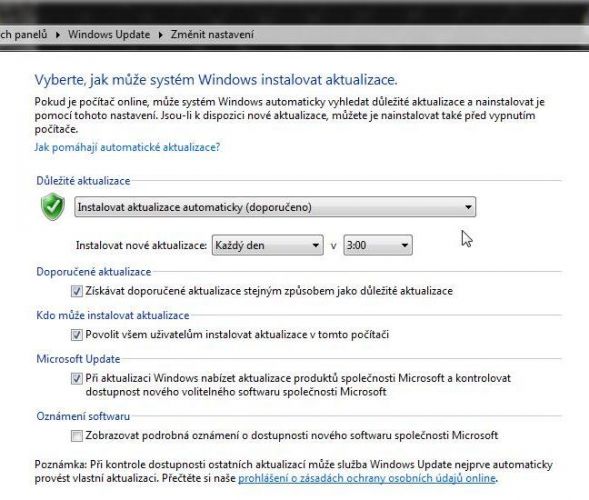
Task: Enable Zobrazovat podrobná oznámení checkbox
Action: [x=77, y=436]
